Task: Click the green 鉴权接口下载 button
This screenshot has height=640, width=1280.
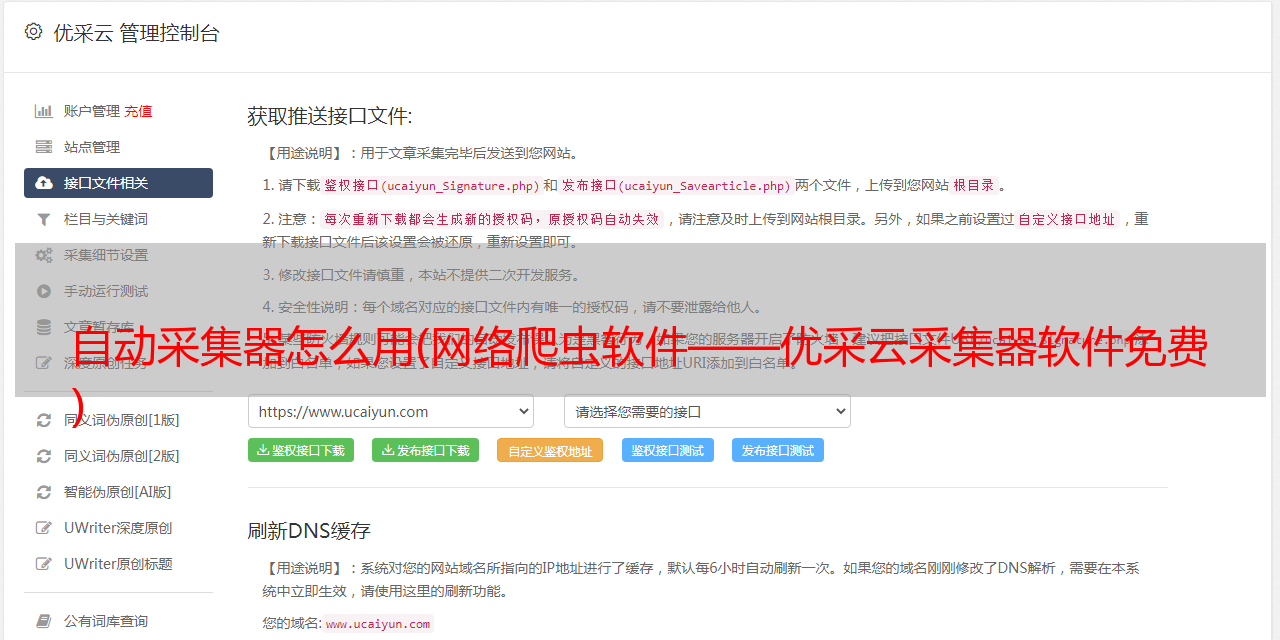Action: [x=300, y=450]
